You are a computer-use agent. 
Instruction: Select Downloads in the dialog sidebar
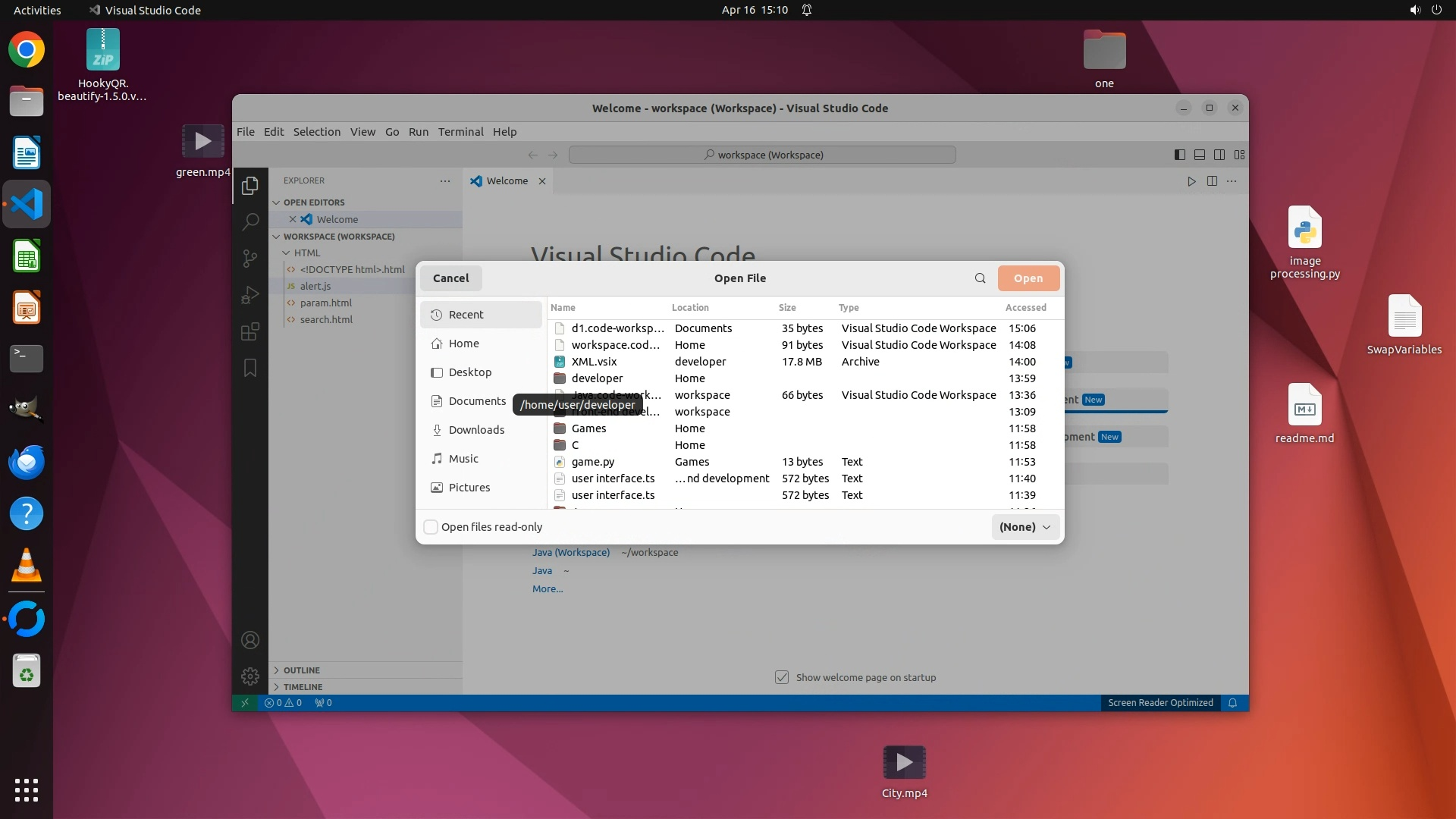click(x=476, y=430)
